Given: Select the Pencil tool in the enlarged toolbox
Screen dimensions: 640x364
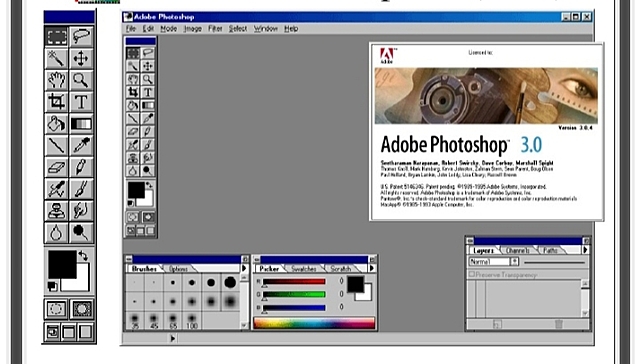Looking at the screenshot, I should point(81,167).
